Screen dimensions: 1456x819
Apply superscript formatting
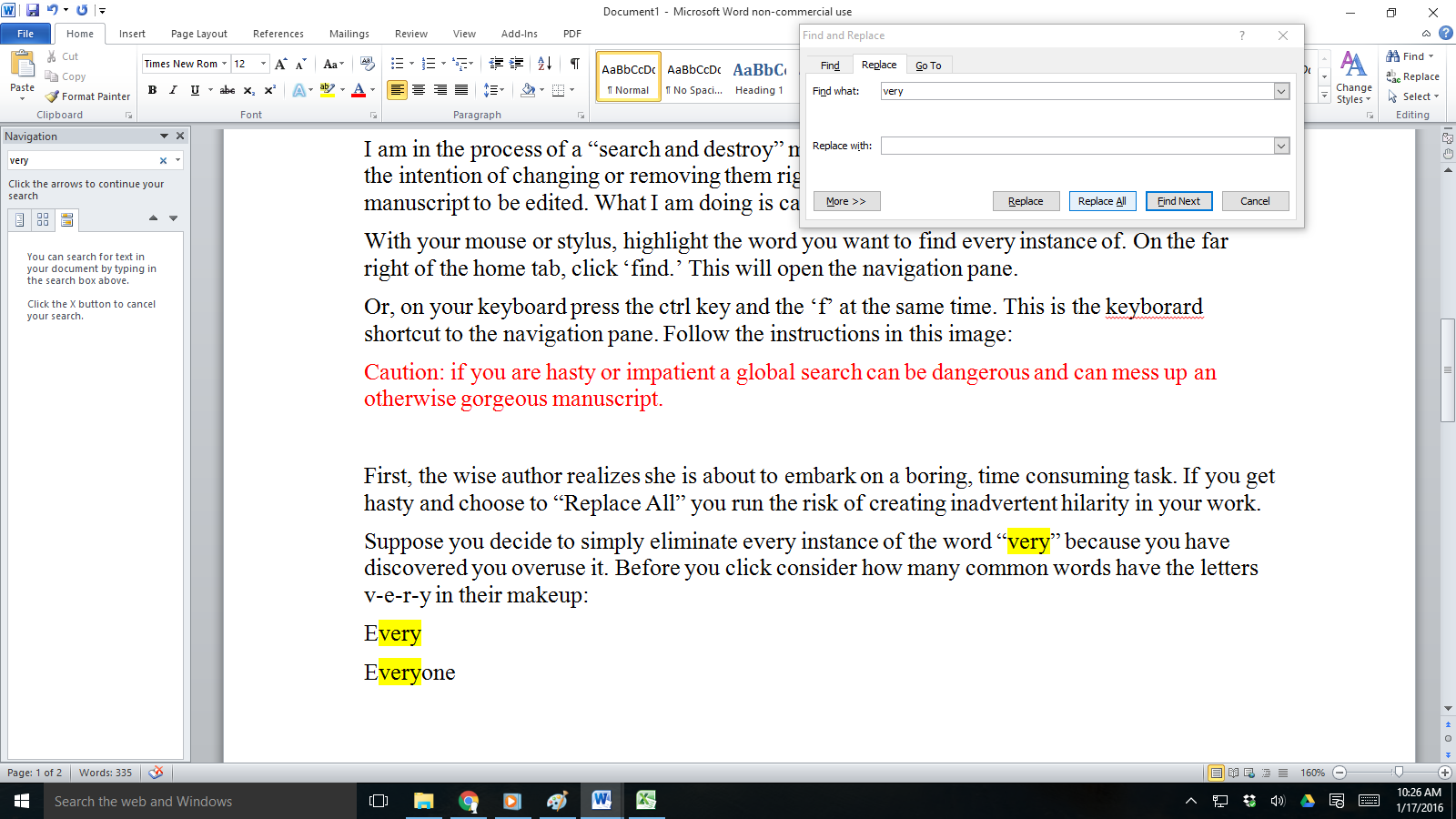coord(270,90)
